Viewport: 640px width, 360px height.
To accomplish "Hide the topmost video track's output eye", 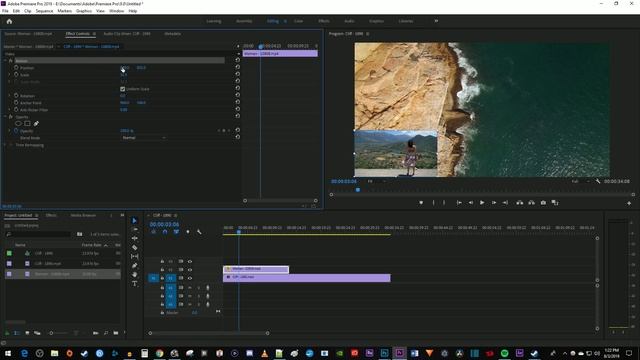I will pyautogui.click(x=190, y=261).
